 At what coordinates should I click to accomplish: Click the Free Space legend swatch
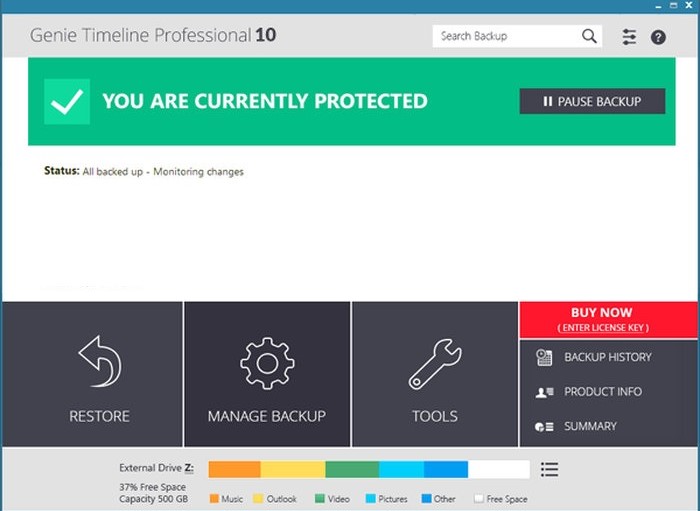(479, 499)
